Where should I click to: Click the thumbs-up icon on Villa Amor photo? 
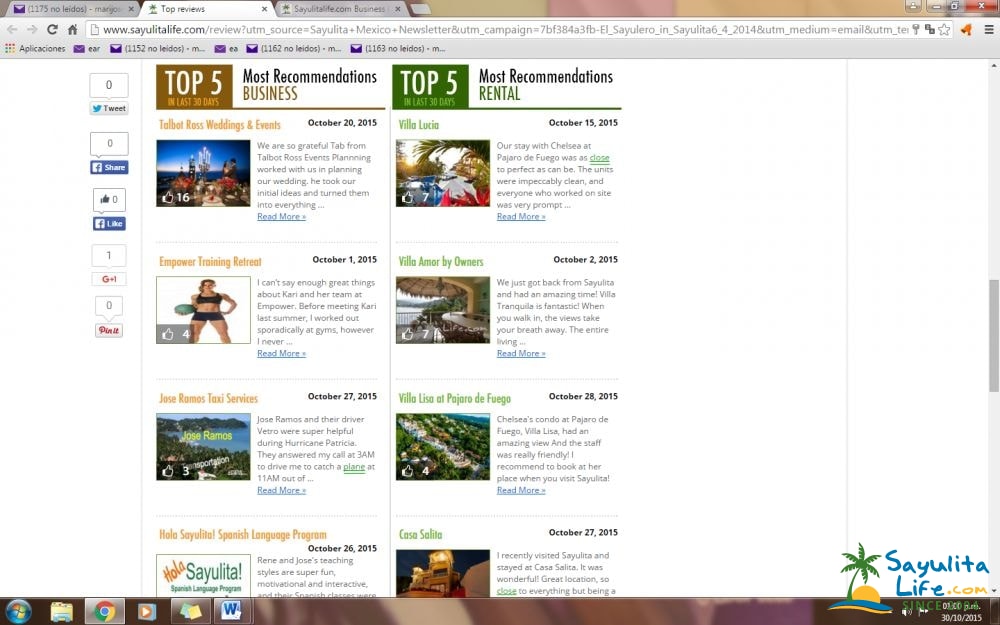click(x=408, y=334)
